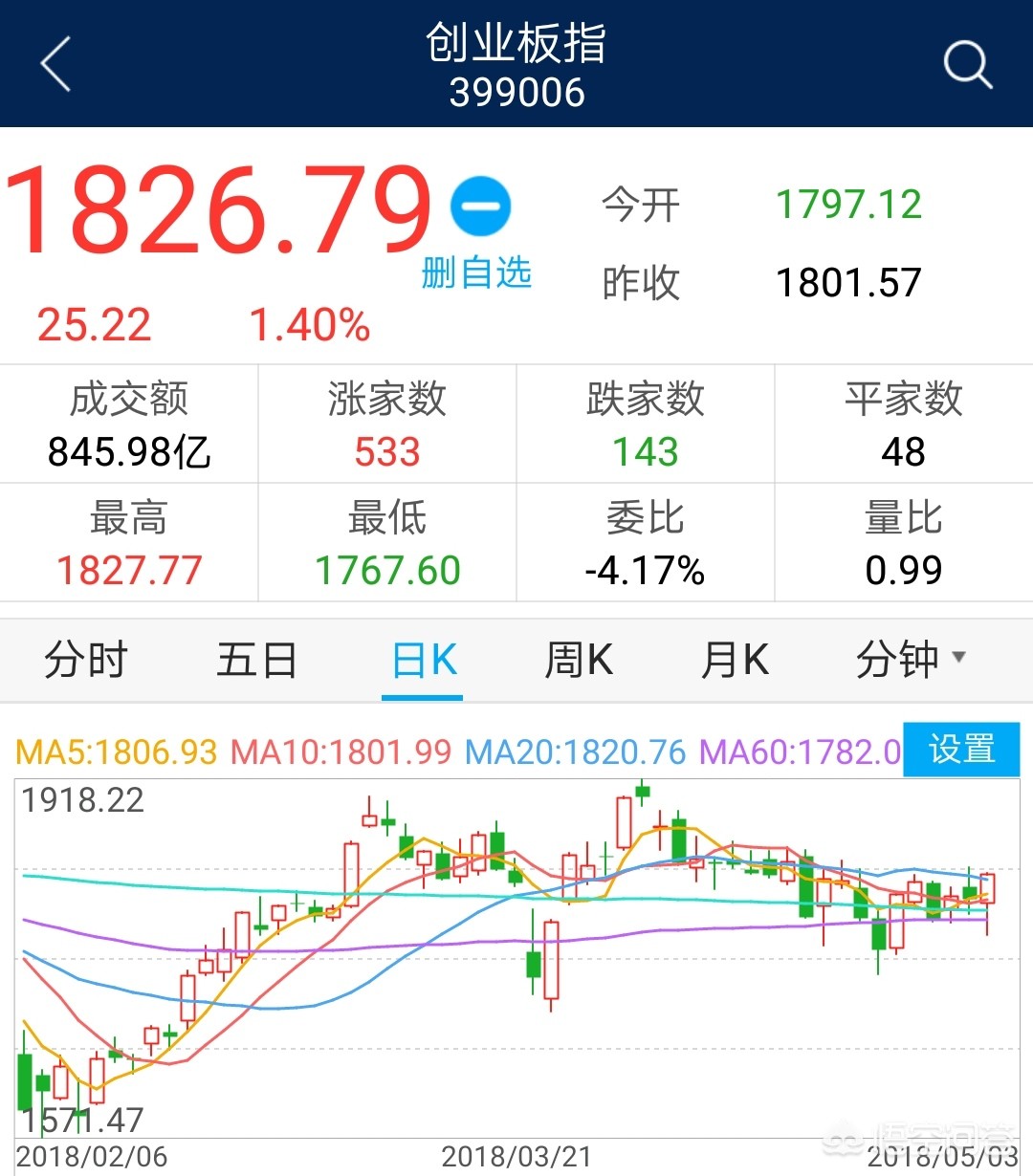Tap the MA20:1820.76 indicator label

click(x=576, y=751)
